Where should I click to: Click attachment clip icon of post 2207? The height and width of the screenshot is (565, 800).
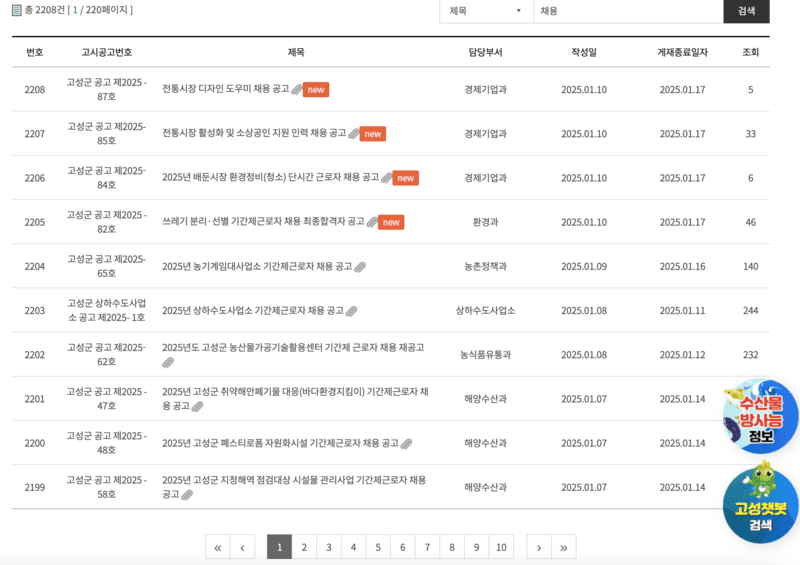click(x=354, y=134)
